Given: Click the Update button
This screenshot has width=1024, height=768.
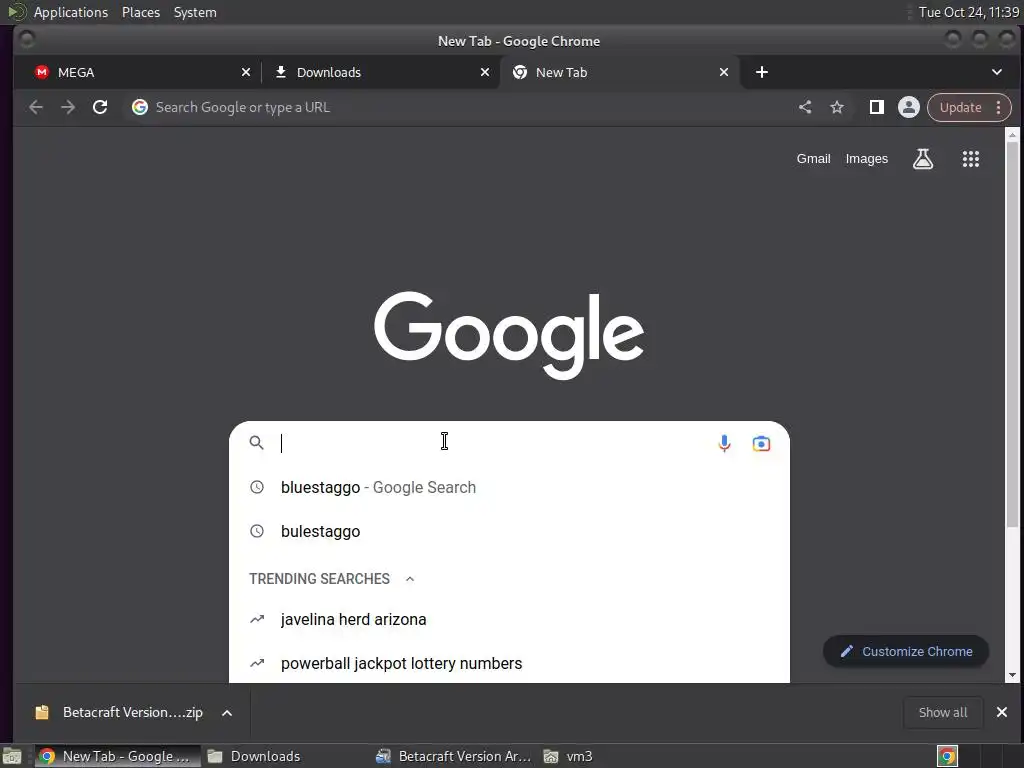Looking at the screenshot, I should pos(960,107).
